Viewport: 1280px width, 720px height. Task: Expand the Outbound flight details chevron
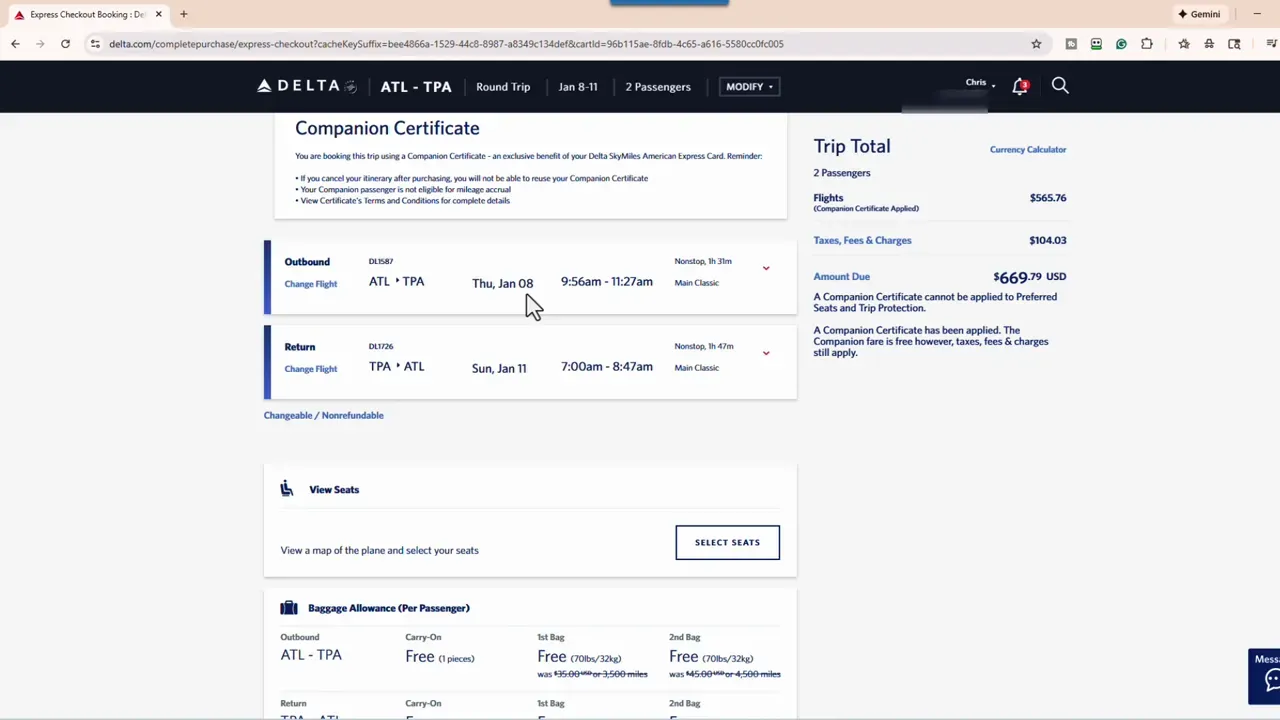coord(766,268)
